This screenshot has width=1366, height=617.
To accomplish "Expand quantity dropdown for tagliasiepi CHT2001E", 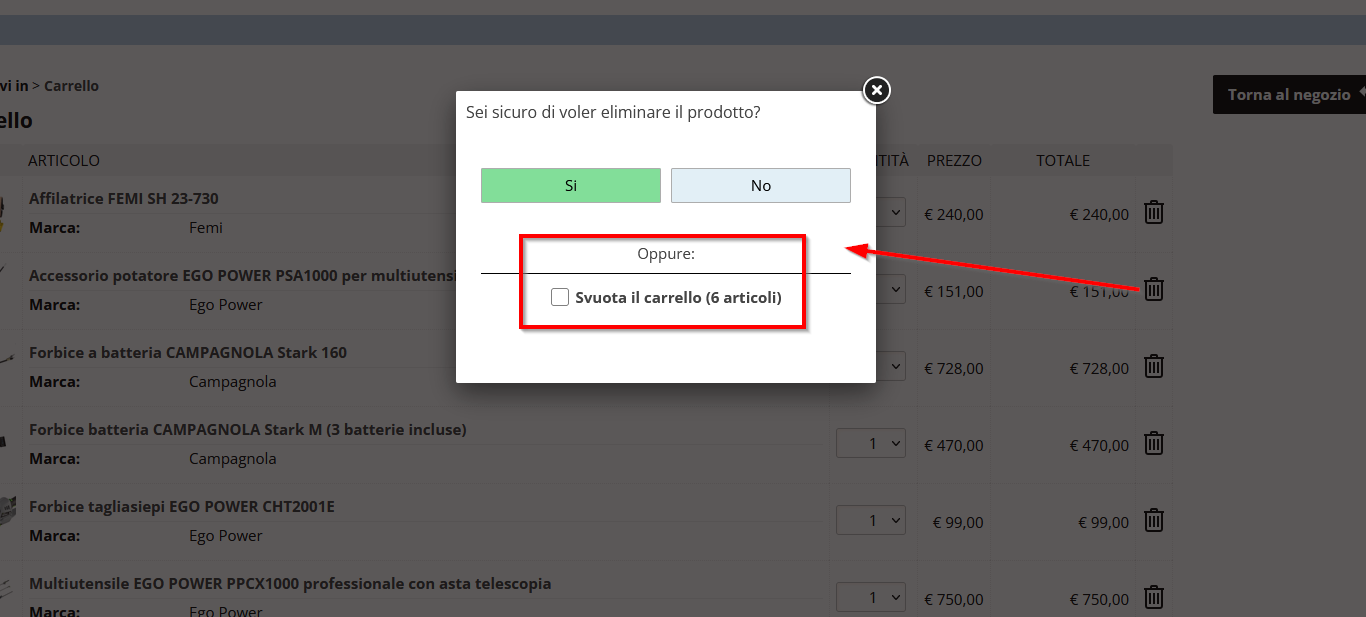I will click(871, 520).
